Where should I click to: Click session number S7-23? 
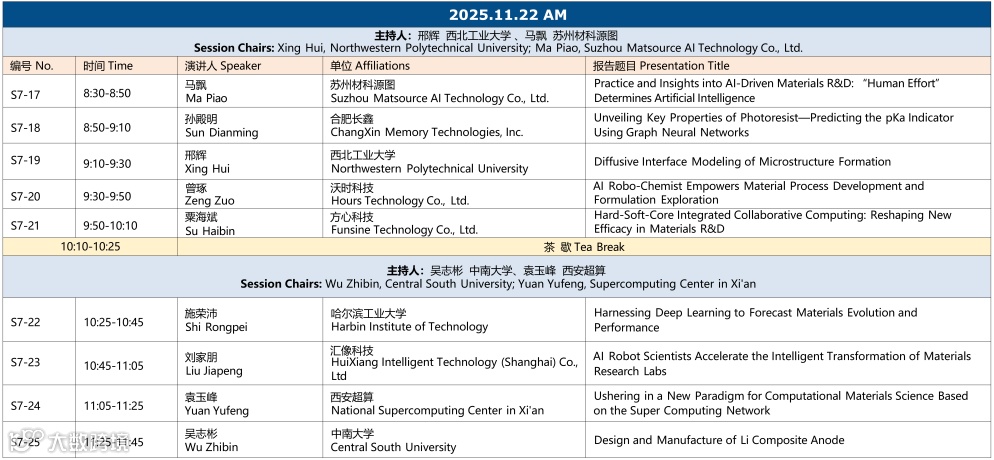coord(25,362)
